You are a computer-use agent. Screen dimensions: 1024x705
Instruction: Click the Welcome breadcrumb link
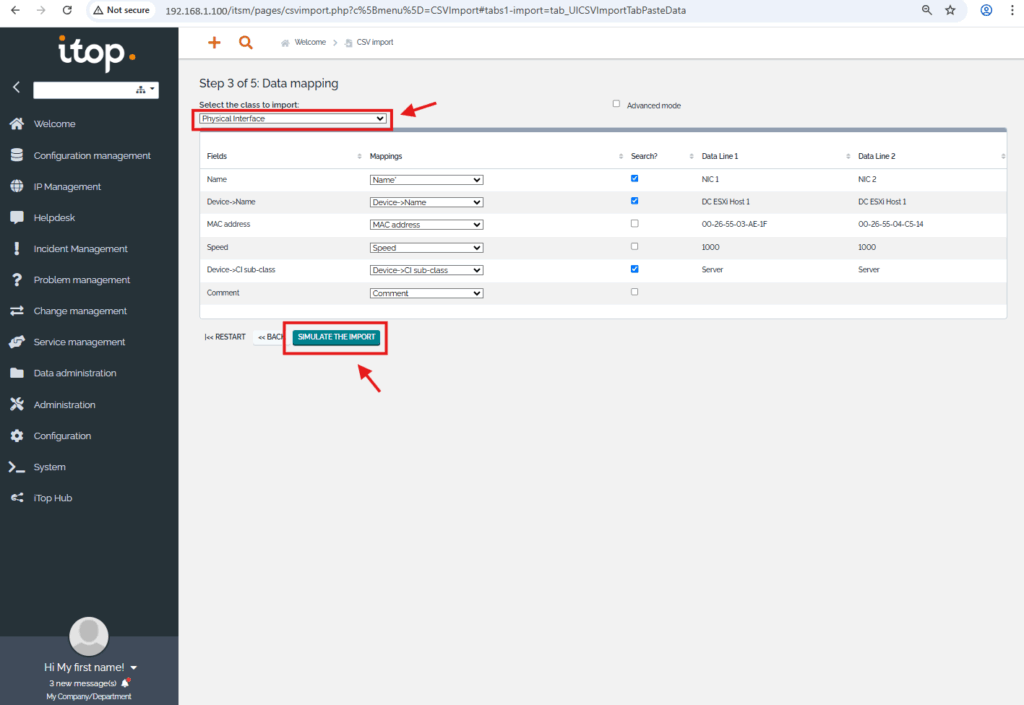tap(311, 43)
